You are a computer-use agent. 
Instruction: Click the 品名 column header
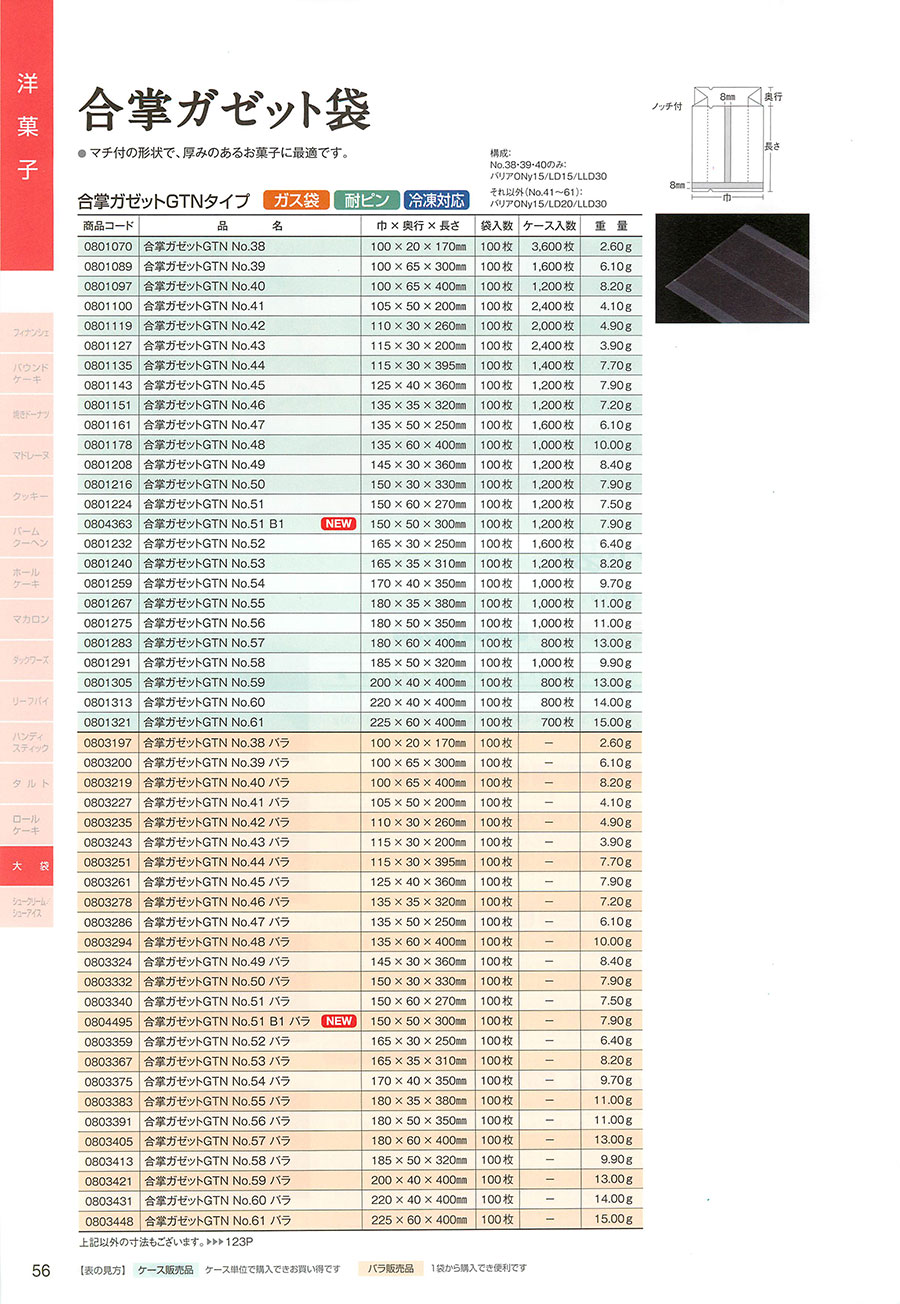[x=250, y=225]
